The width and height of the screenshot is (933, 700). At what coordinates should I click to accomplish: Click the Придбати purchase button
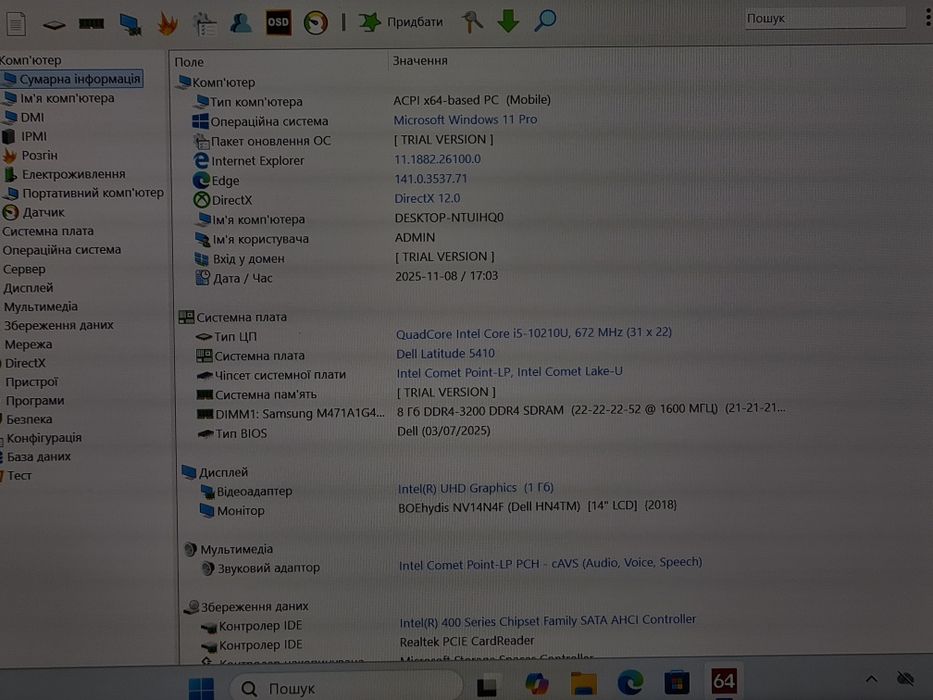[x=401, y=22]
